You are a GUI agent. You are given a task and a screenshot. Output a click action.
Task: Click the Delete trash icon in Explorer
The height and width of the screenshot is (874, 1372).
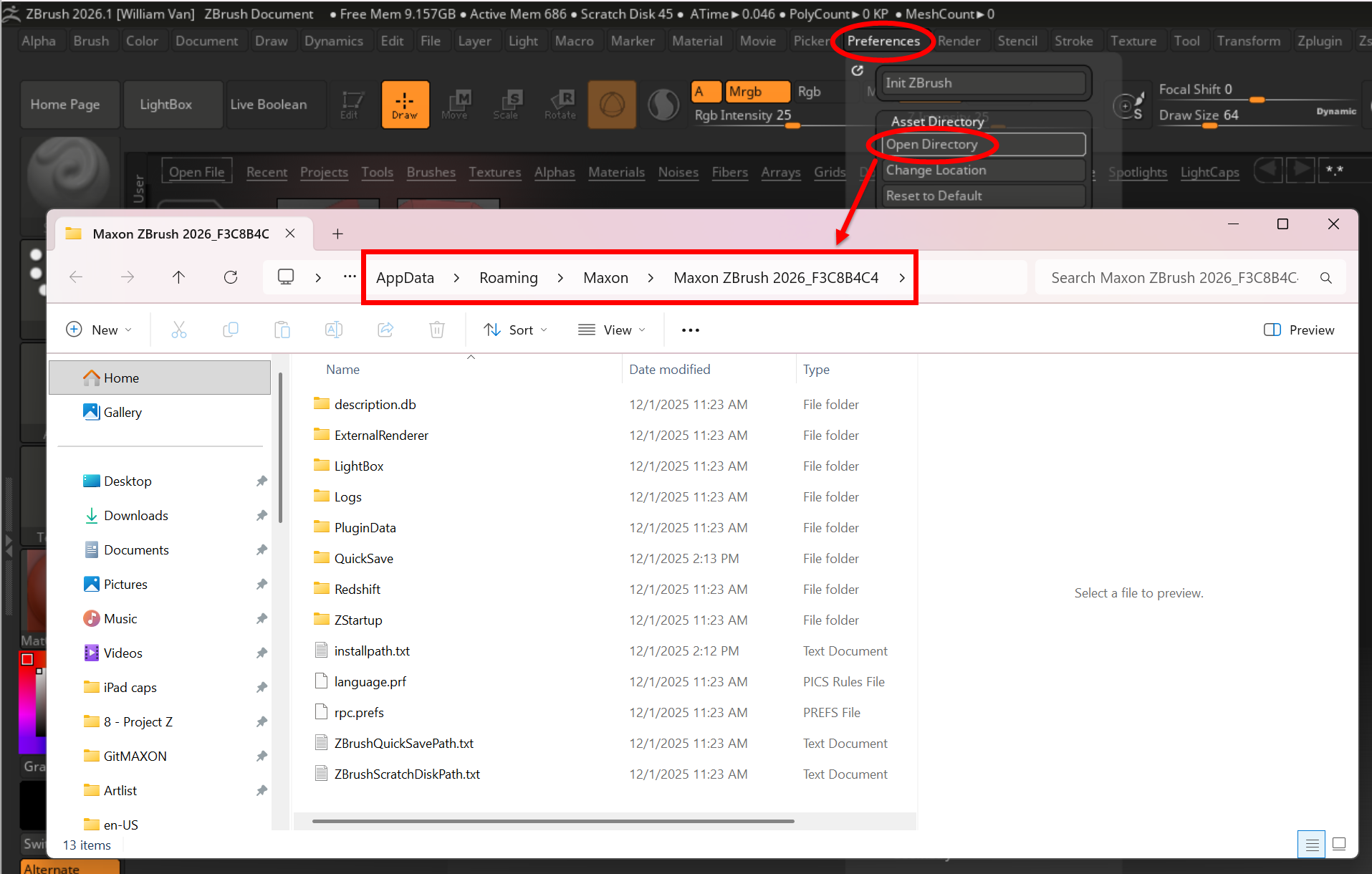[436, 330]
